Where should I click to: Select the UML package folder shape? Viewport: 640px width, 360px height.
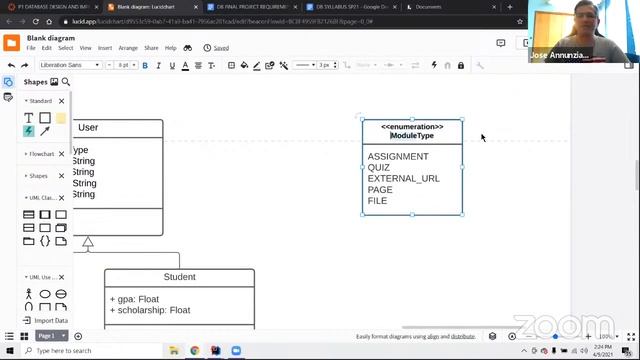point(29,241)
